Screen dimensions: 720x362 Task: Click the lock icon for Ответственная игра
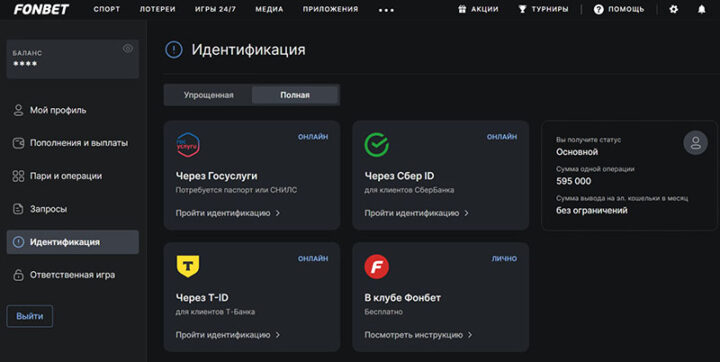click(18, 275)
